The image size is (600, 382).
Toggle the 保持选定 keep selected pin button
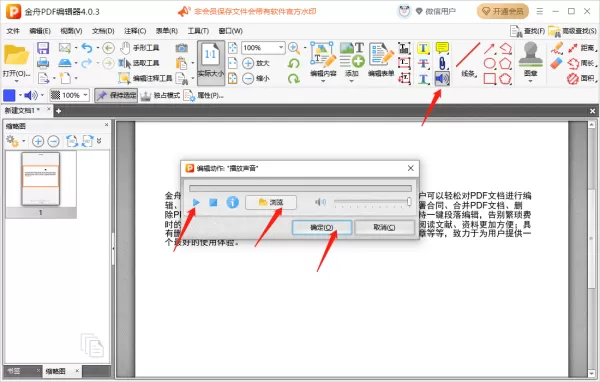click(116, 95)
